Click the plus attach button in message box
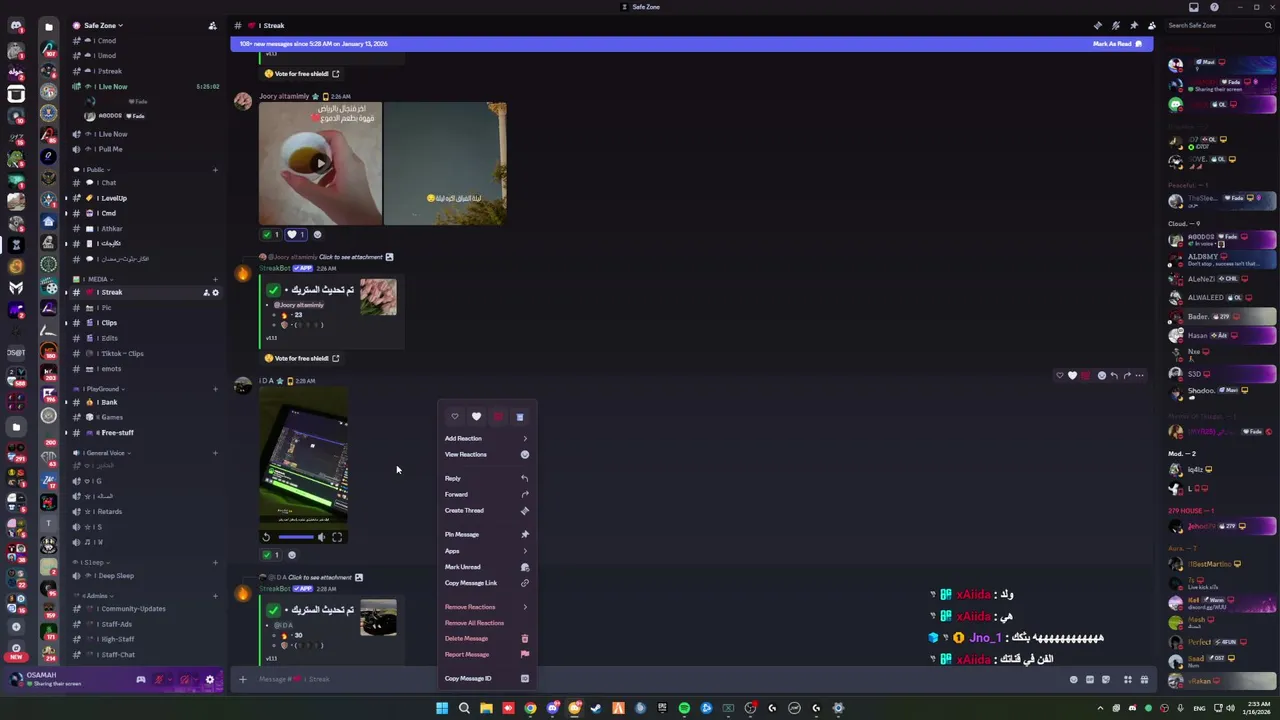Screen dimensions: 1280x720 242,679
